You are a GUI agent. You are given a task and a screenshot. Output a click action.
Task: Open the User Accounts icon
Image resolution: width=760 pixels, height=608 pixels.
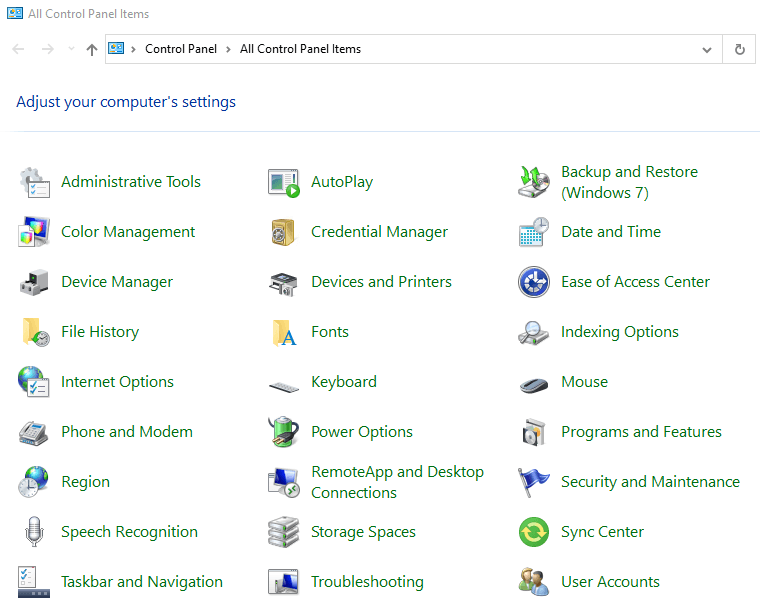pyautogui.click(x=534, y=582)
